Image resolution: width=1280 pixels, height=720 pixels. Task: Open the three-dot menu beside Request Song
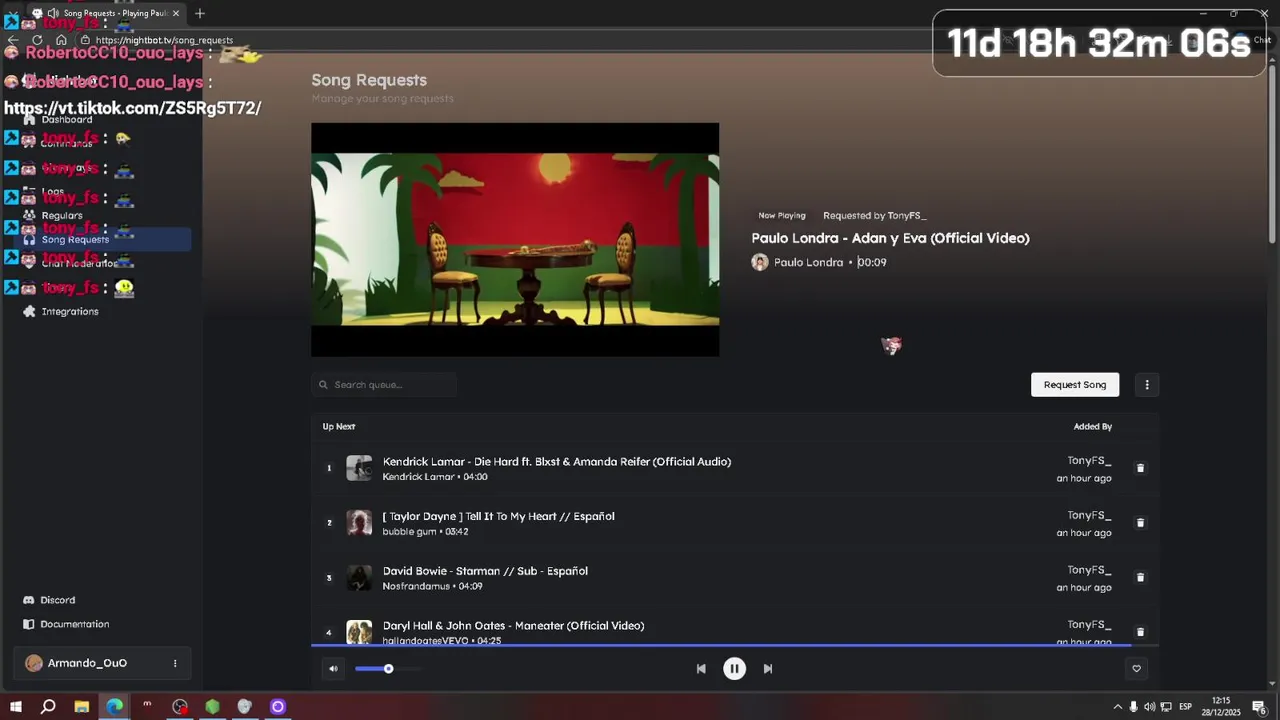coord(1147,385)
